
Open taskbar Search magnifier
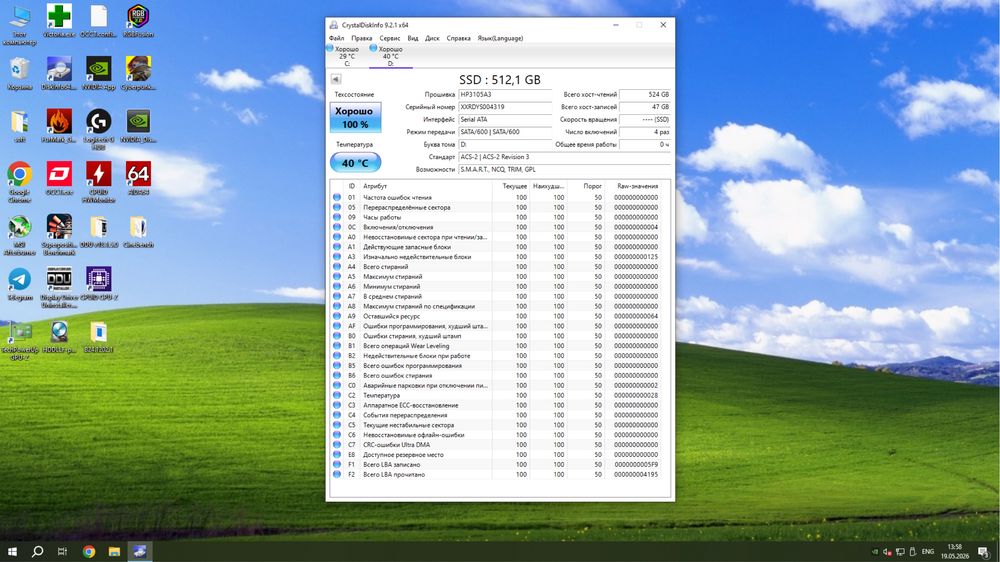pyautogui.click(x=37, y=551)
